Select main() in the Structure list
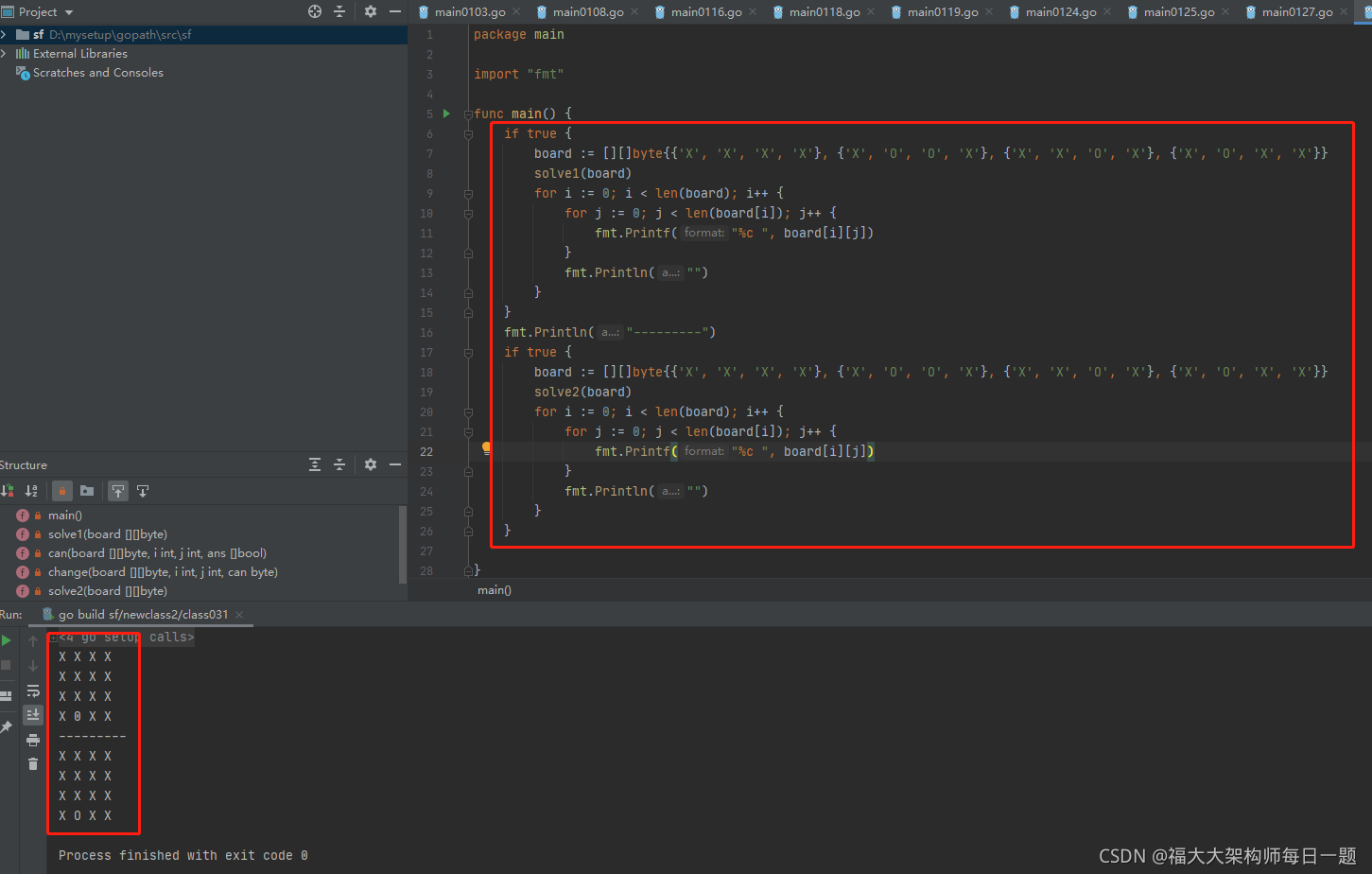 coord(65,516)
